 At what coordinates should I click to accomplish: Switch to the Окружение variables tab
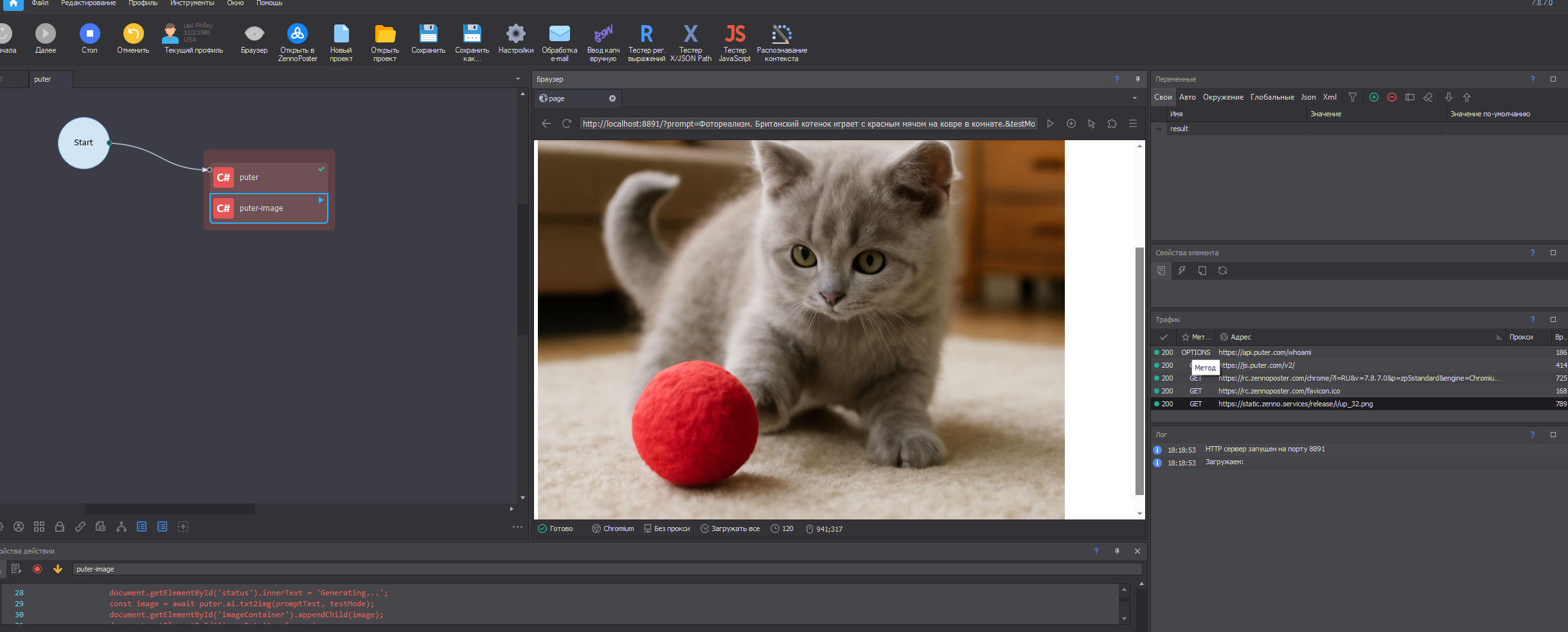(1223, 97)
